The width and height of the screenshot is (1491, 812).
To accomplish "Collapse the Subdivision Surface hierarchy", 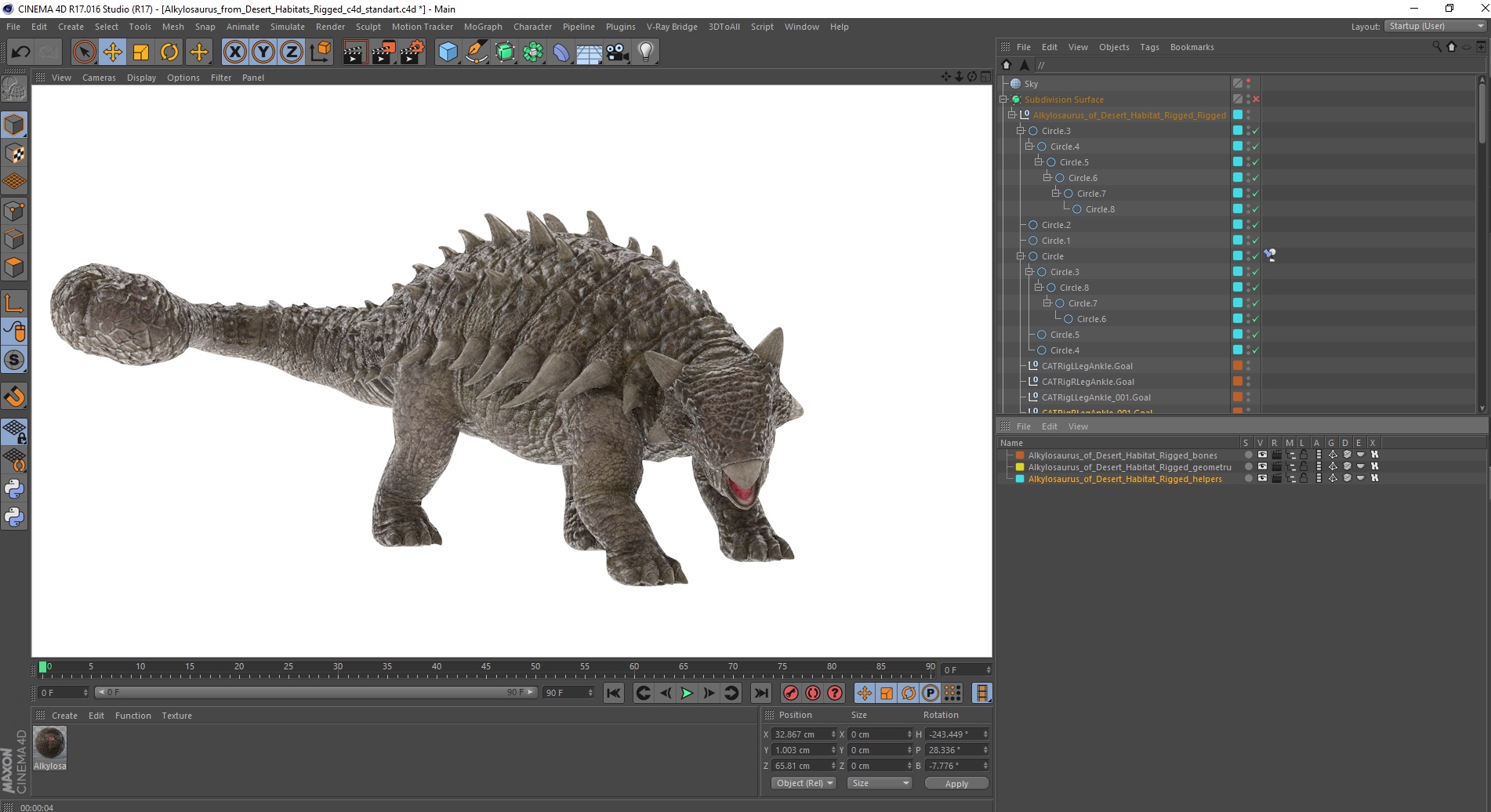I will pos(1003,100).
